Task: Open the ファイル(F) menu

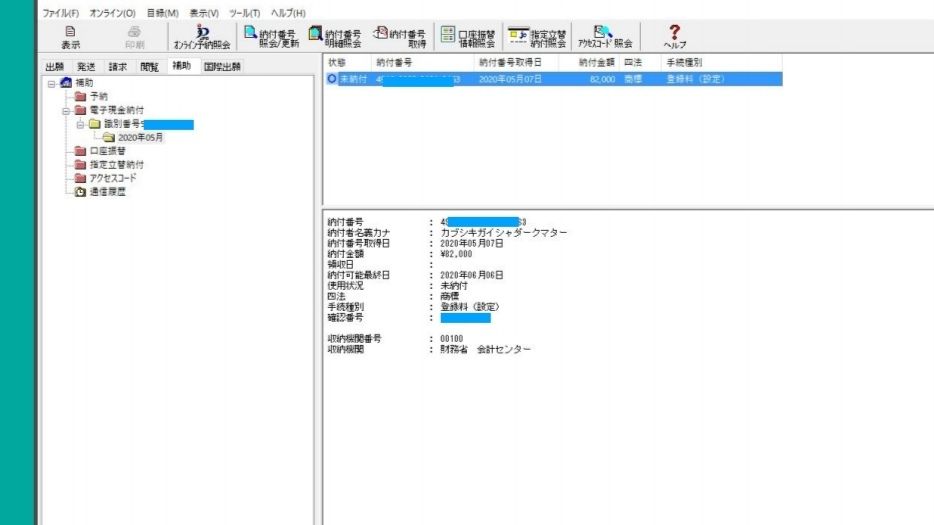Action: [x=60, y=12]
